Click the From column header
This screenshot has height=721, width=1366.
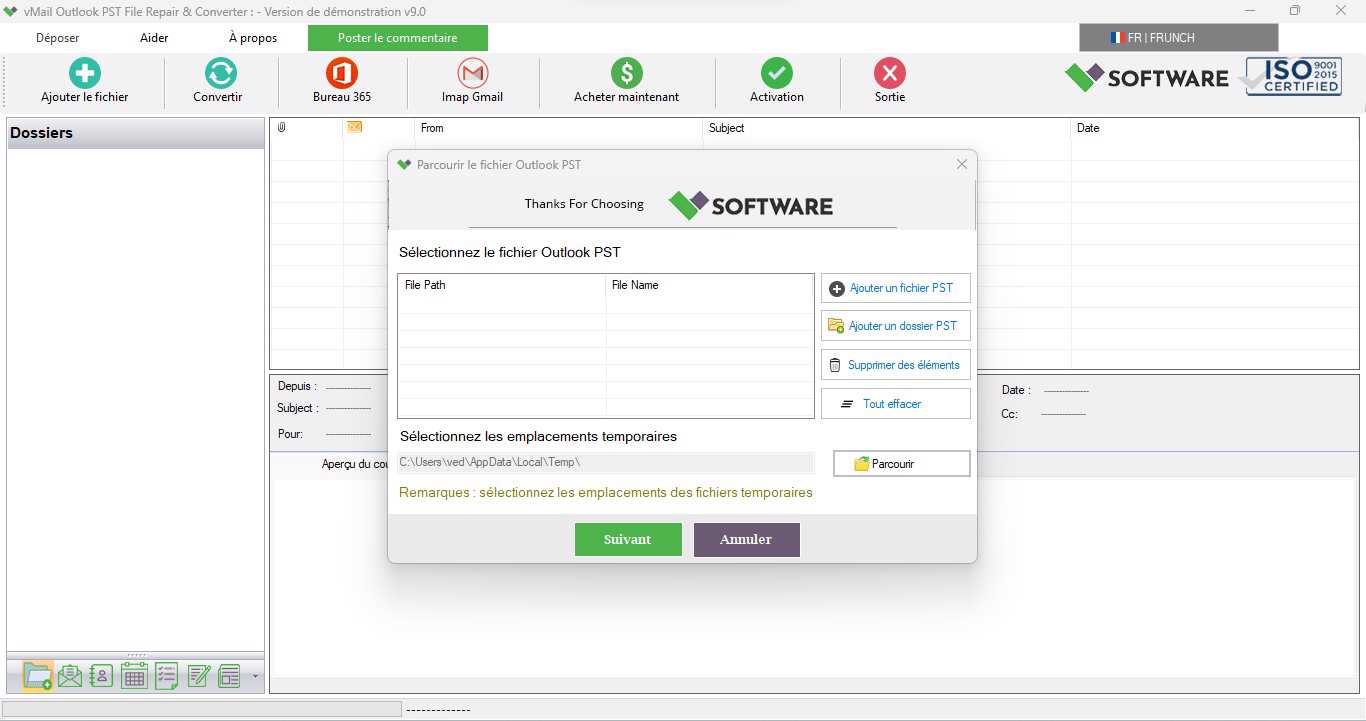point(559,128)
